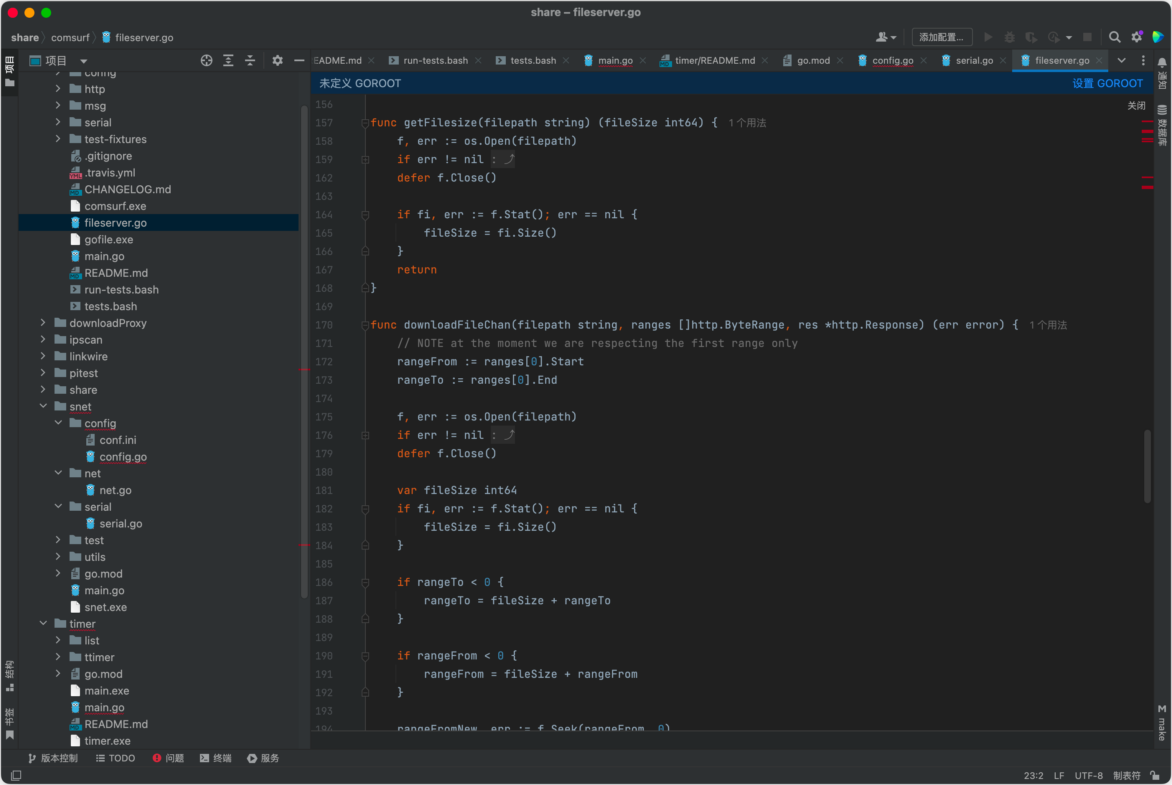Viewport: 1172px width, 785px height.
Task: Expand the http folder
Action: pyautogui.click(x=58, y=89)
